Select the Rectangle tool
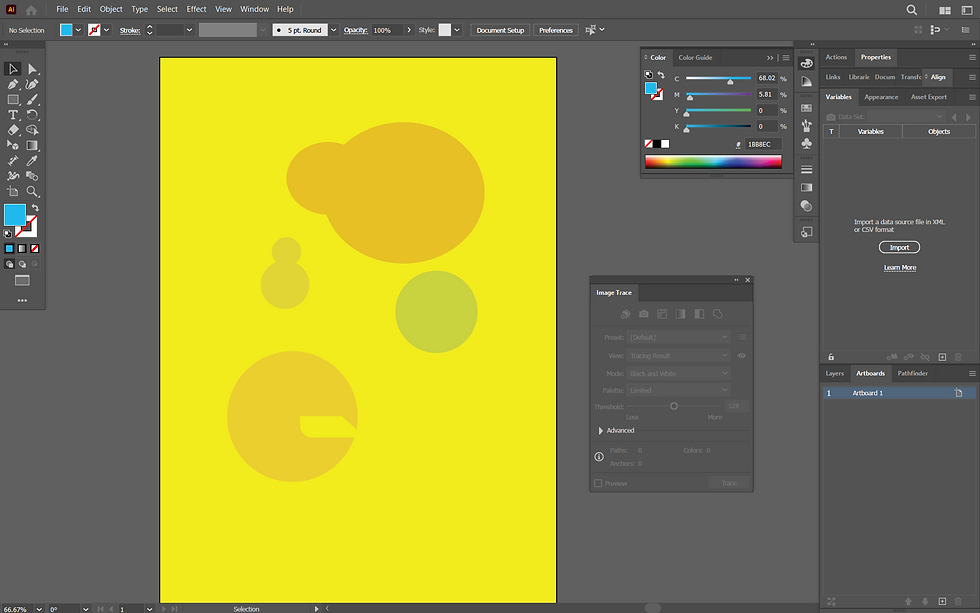Viewport: 980px width, 613px height. (12, 99)
